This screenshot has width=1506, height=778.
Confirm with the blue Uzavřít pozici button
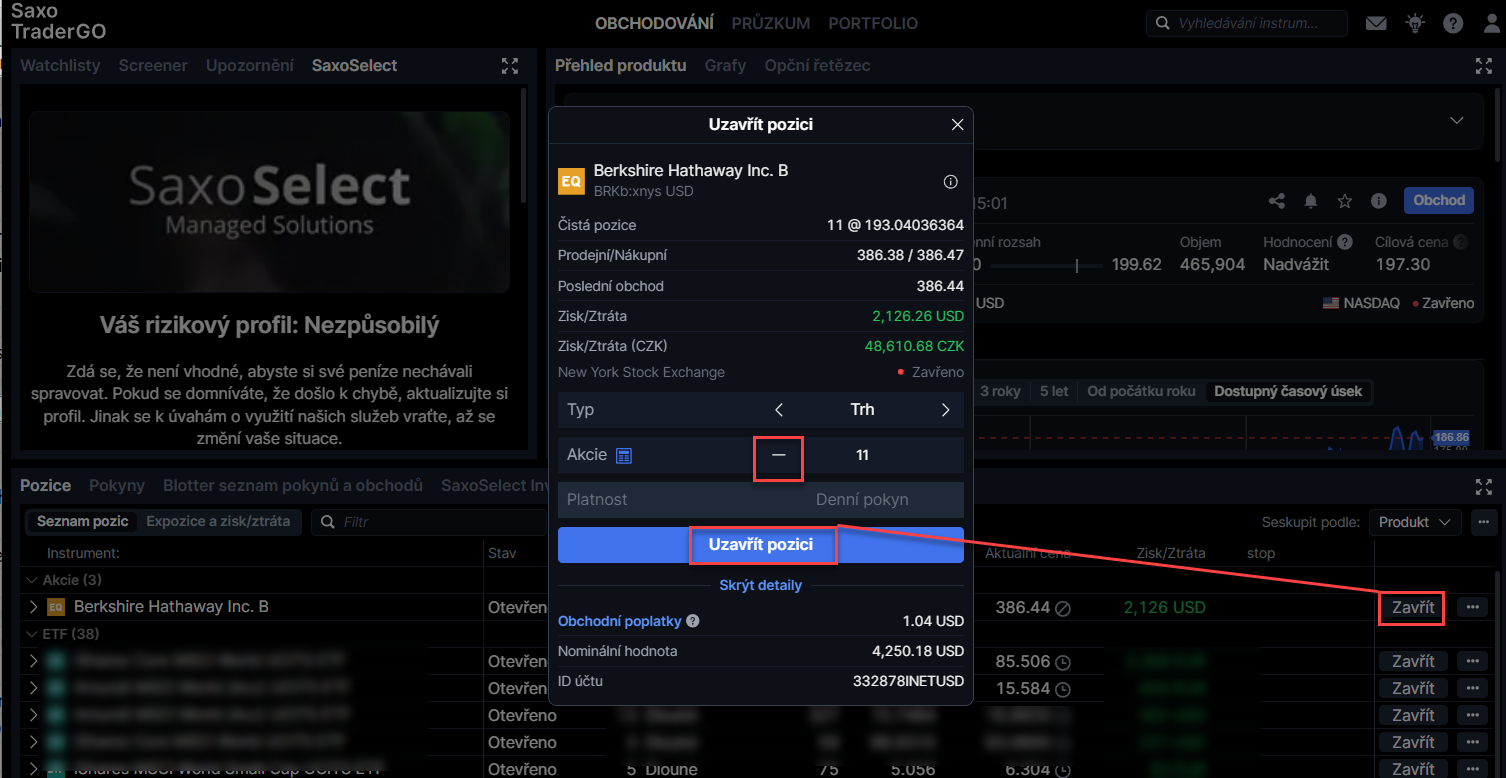point(761,545)
